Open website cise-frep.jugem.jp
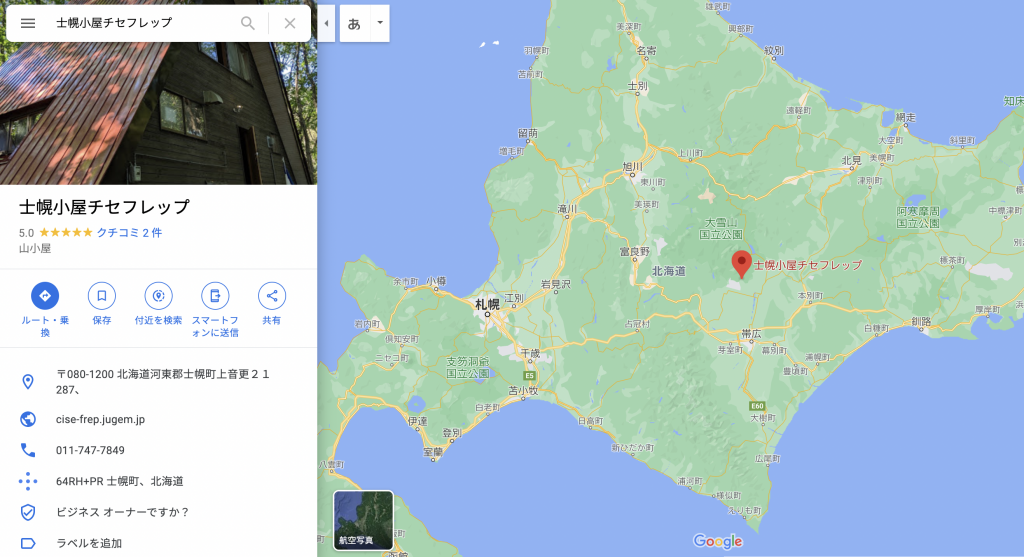 click(x=100, y=419)
